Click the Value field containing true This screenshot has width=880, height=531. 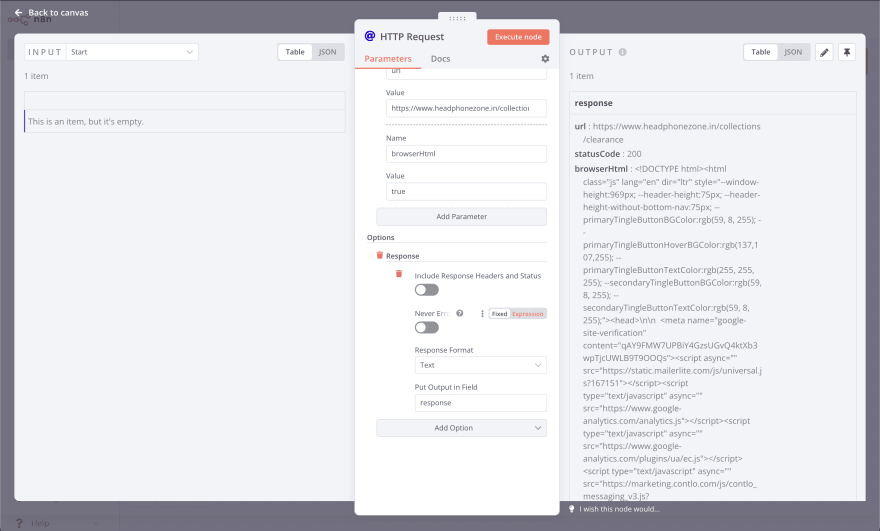pos(466,191)
